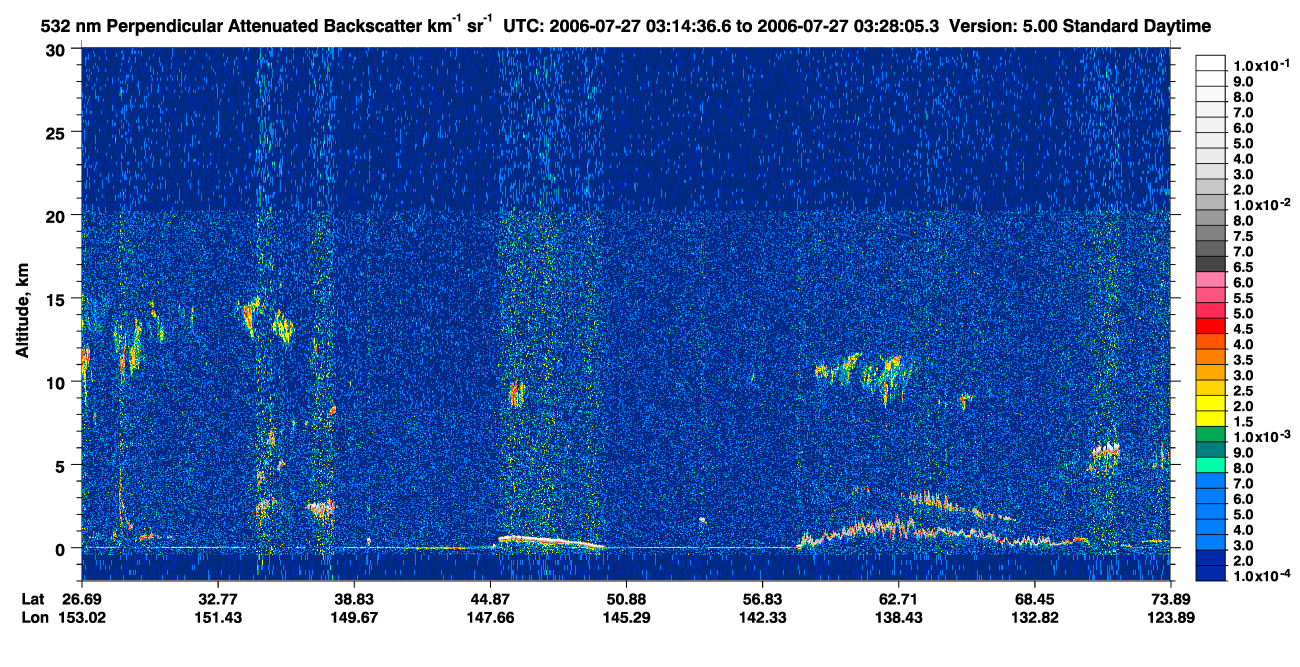Click the latitude value 38.83

(x=353, y=598)
